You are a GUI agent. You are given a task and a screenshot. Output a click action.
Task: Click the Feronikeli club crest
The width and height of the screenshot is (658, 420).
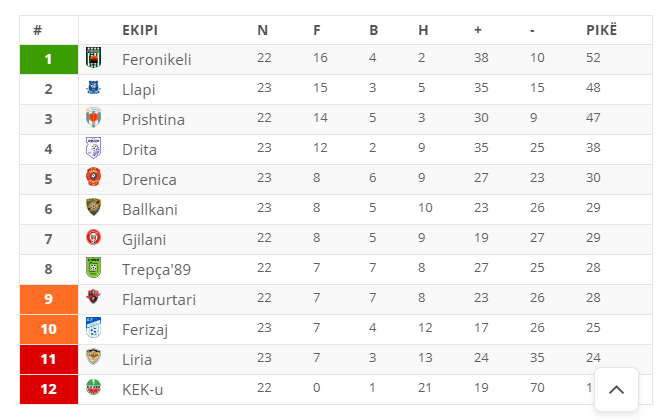pyautogui.click(x=94, y=57)
